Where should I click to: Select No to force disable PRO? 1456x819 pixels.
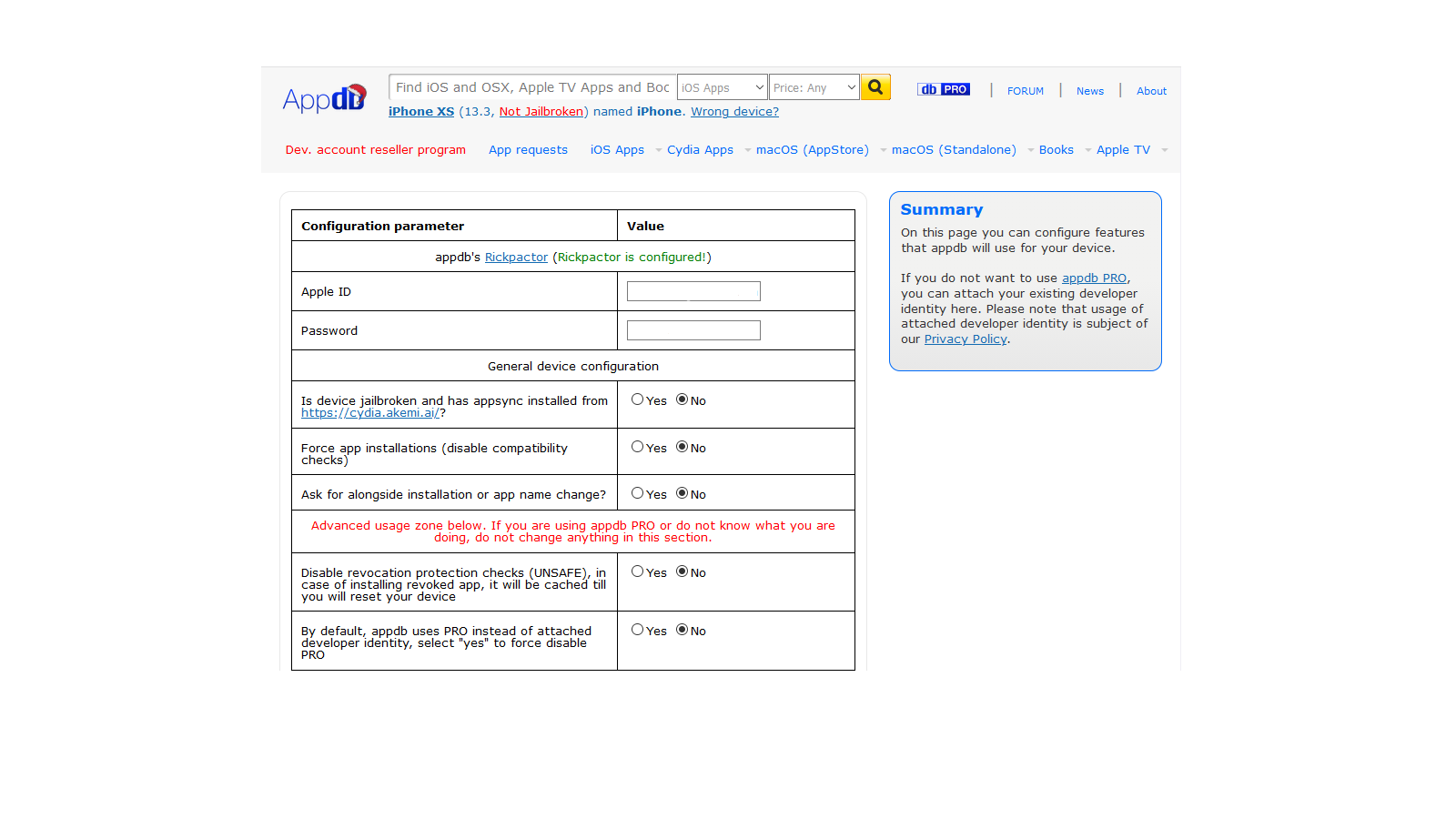[x=682, y=630]
